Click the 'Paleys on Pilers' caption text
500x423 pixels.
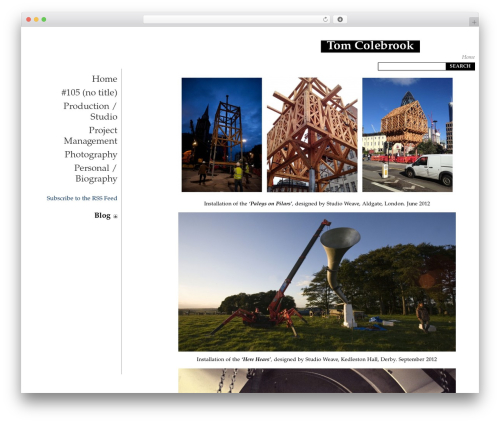317,204
